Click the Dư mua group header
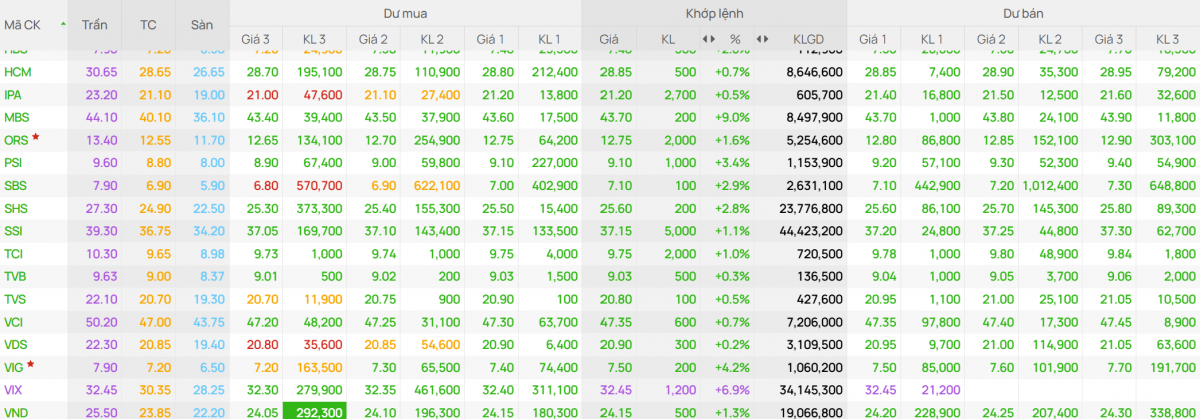1200x419 pixels. (x=405, y=14)
